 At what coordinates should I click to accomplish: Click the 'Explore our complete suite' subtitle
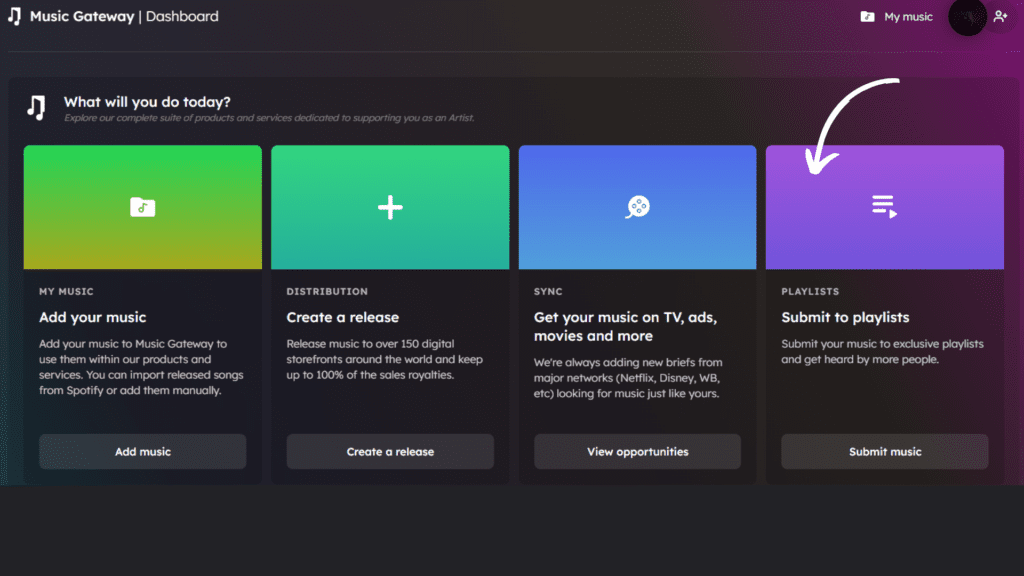269,118
